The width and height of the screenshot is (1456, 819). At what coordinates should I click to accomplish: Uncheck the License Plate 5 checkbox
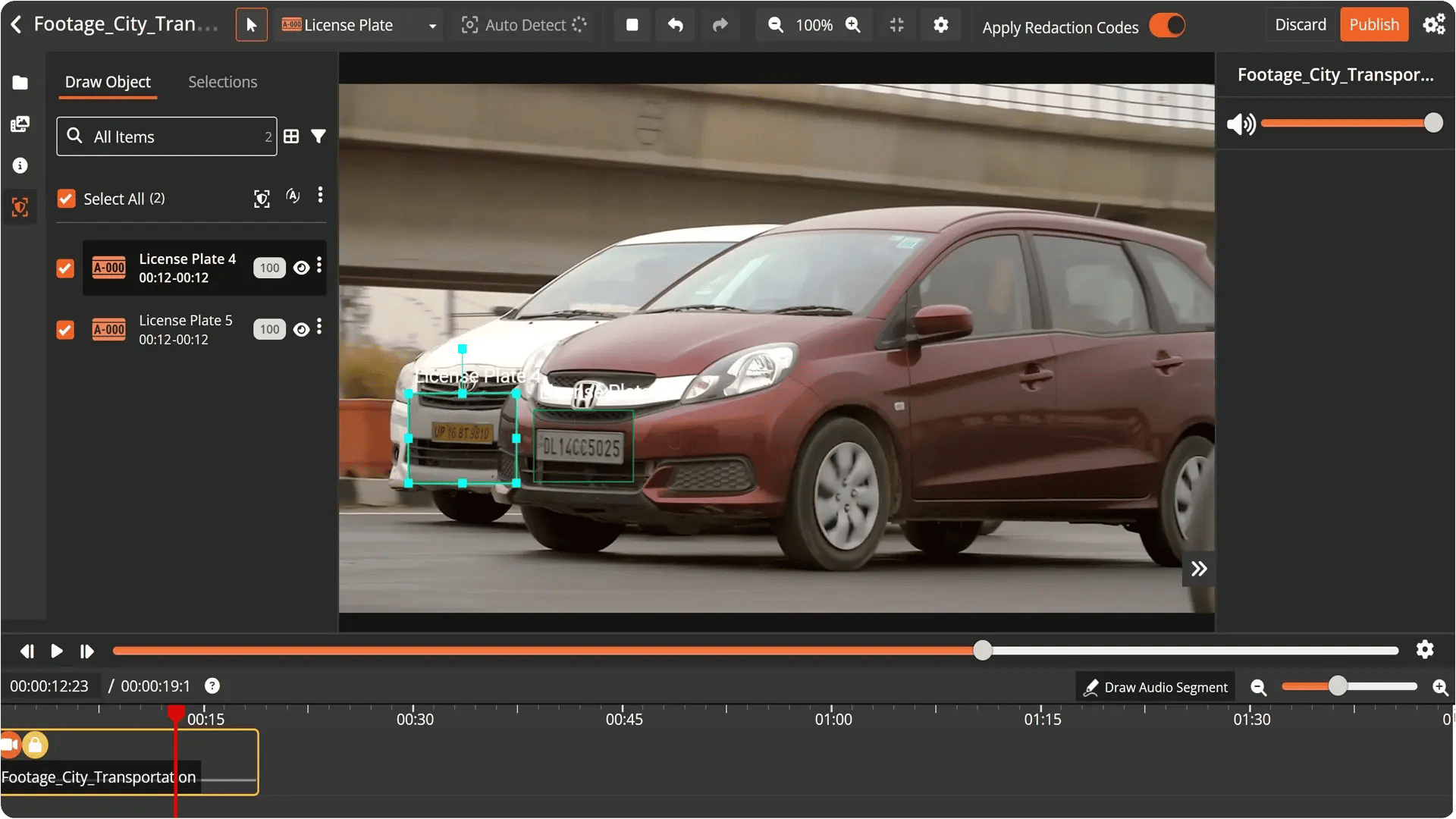click(65, 330)
